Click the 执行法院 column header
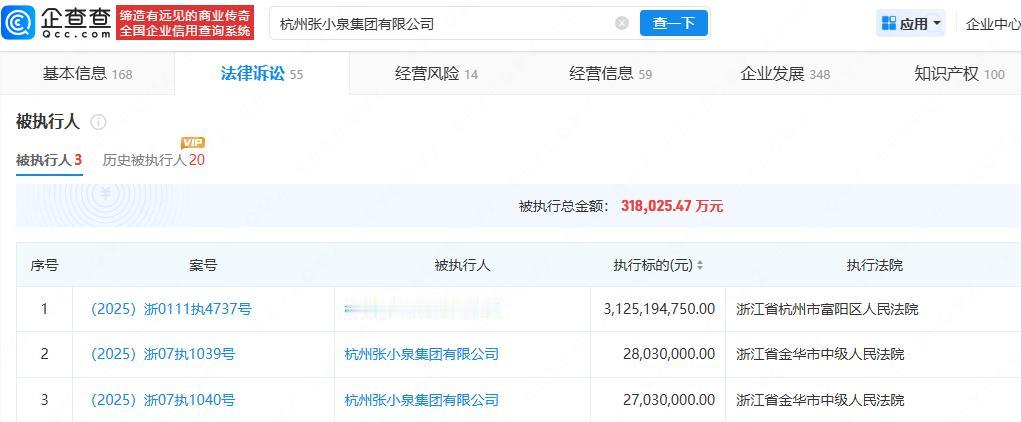The width and height of the screenshot is (1021, 422). click(x=874, y=266)
